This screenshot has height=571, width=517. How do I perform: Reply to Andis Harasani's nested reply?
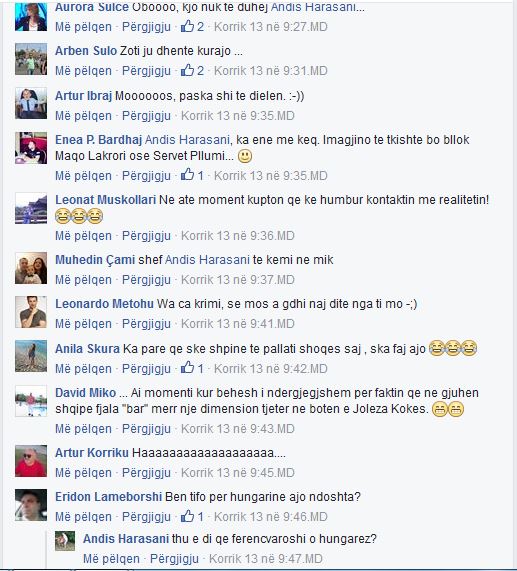(174, 559)
